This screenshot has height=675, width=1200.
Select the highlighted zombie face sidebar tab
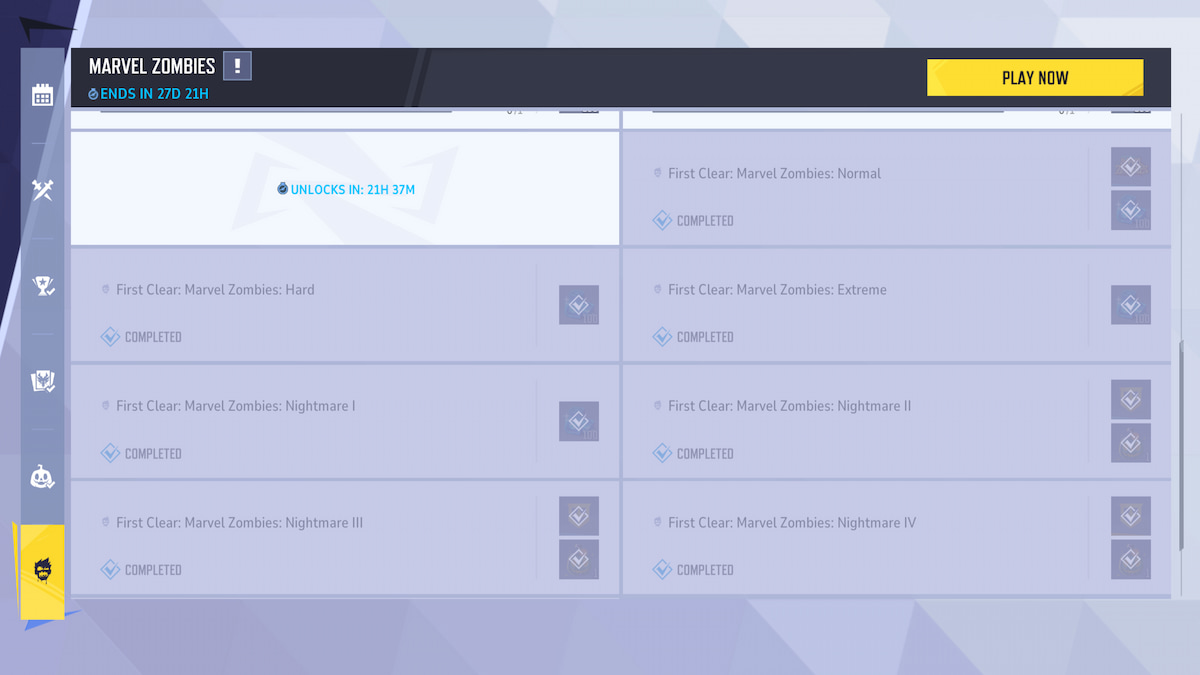pos(42,571)
